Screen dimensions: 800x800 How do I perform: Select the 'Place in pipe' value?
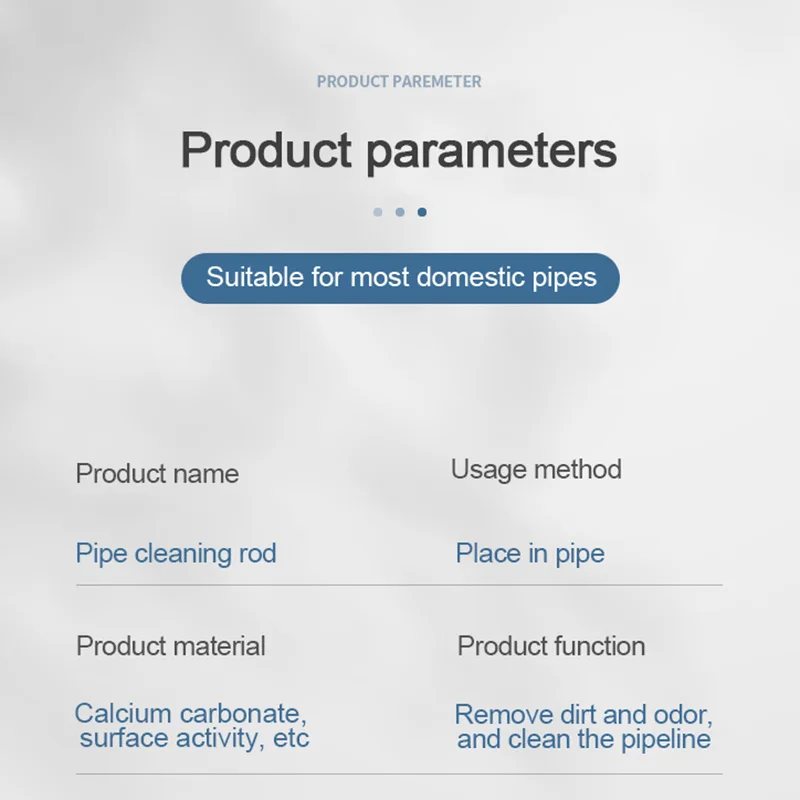pos(530,554)
